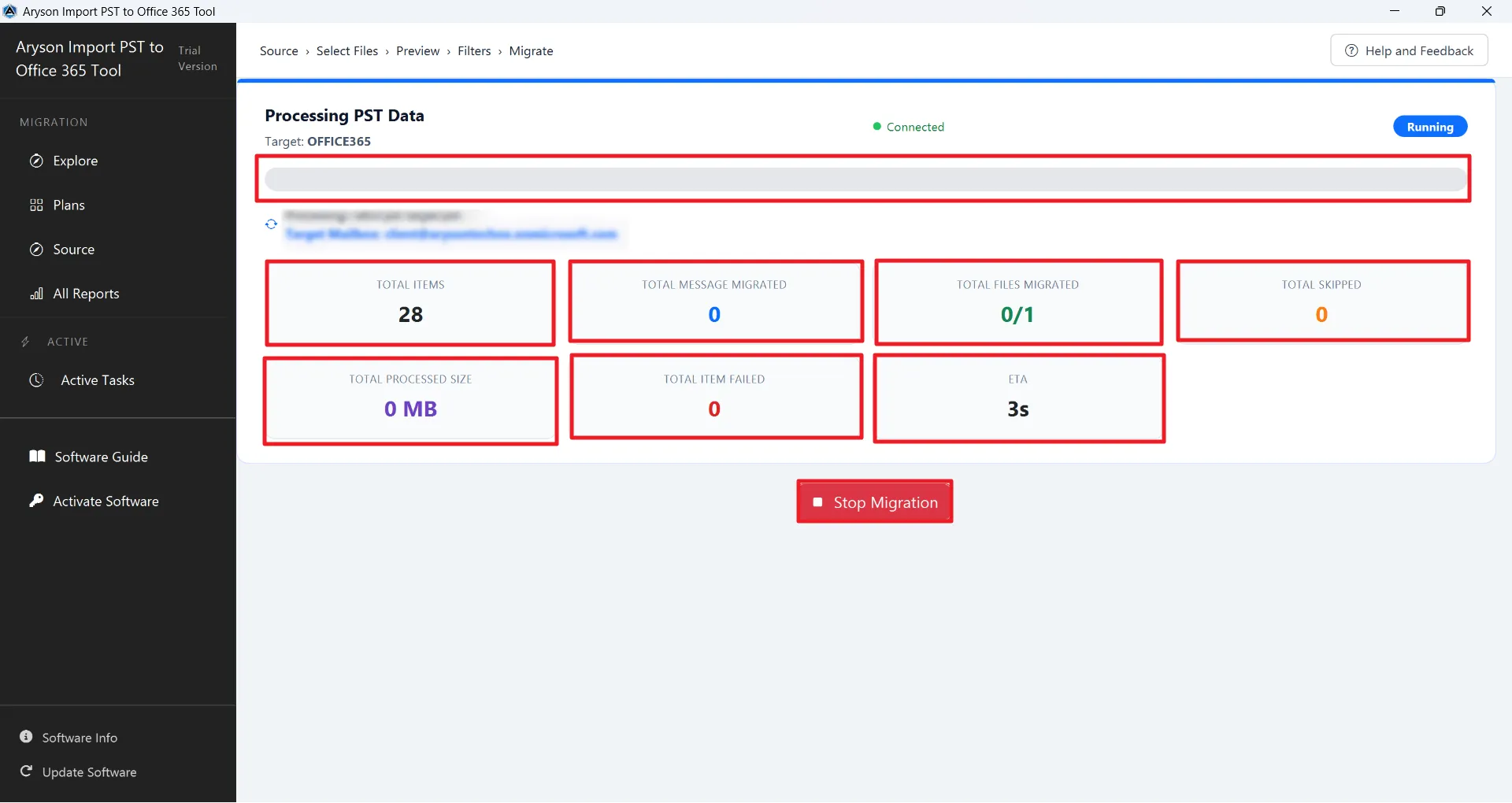Click the blurred target mailbox link
Viewport: 1512px width, 803px height.
click(x=451, y=234)
